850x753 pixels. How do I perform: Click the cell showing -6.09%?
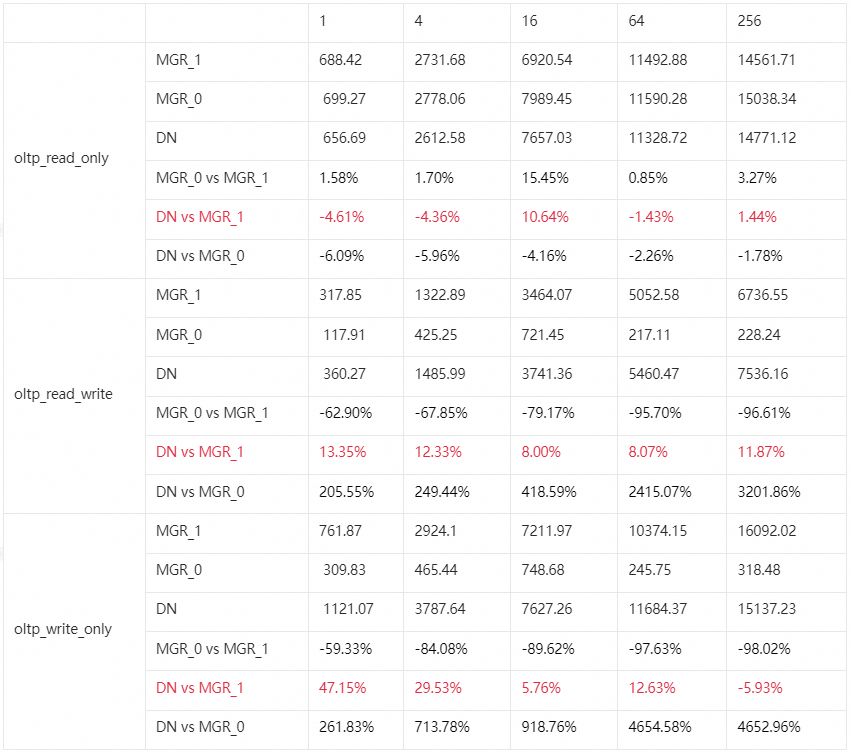[x=341, y=256]
